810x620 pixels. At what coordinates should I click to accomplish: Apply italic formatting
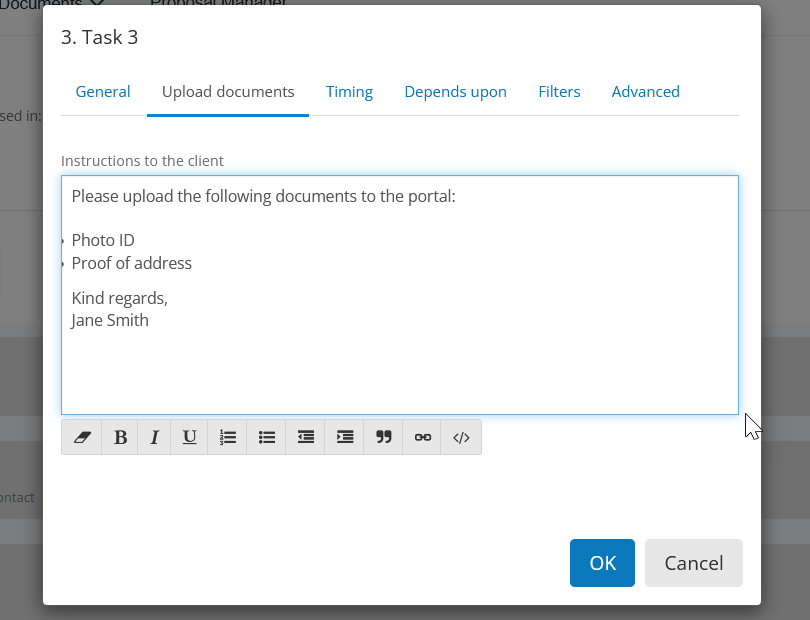point(154,437)
